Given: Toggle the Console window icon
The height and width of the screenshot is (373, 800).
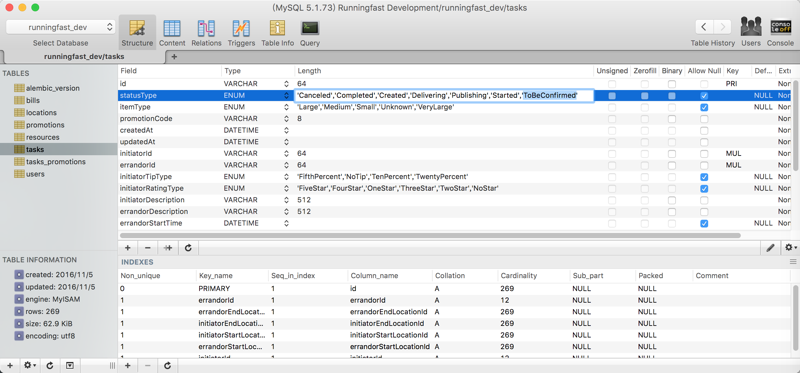Looking at the screenshot, I should 780,33.
